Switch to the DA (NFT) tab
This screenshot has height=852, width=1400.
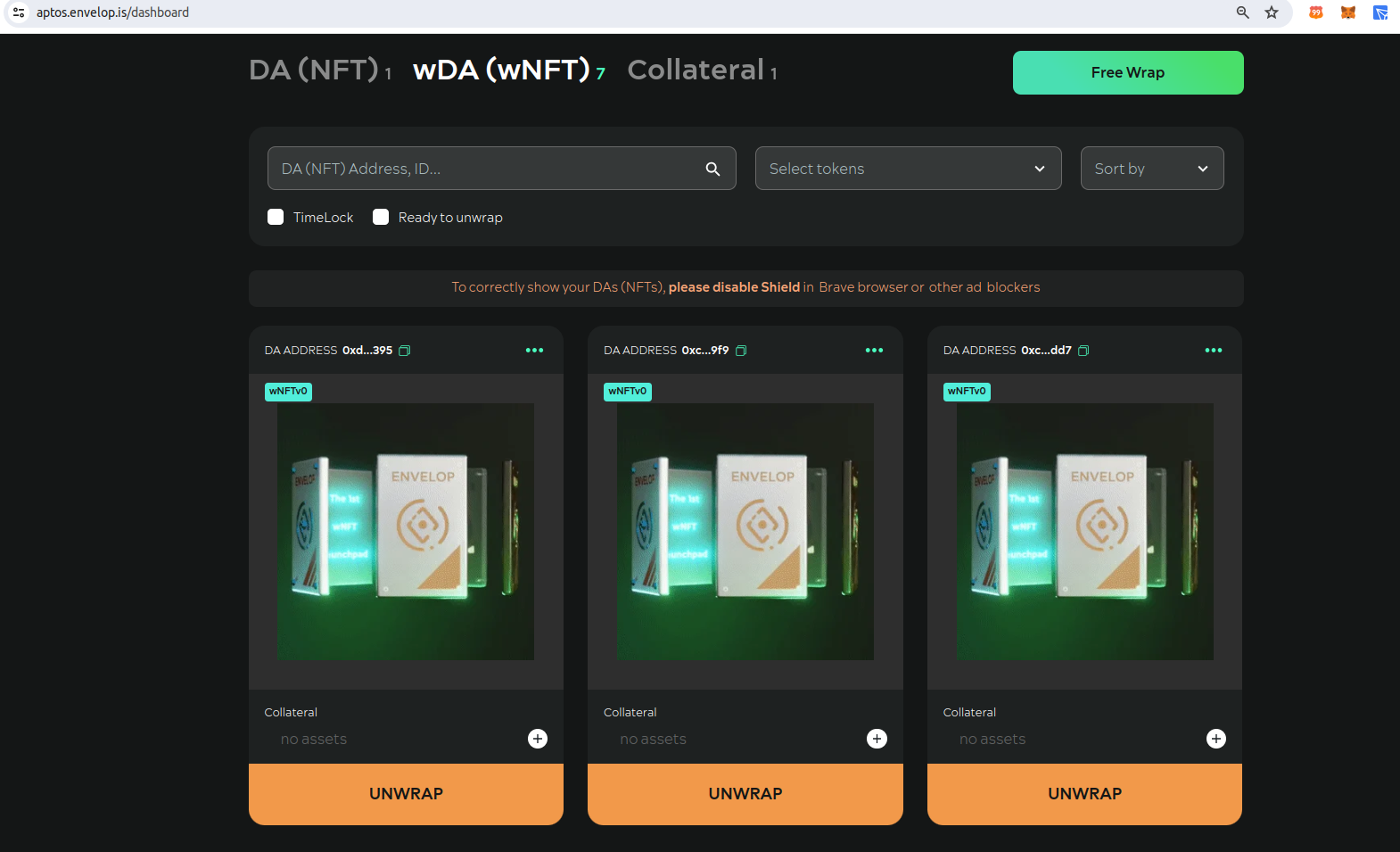[320, 70]
